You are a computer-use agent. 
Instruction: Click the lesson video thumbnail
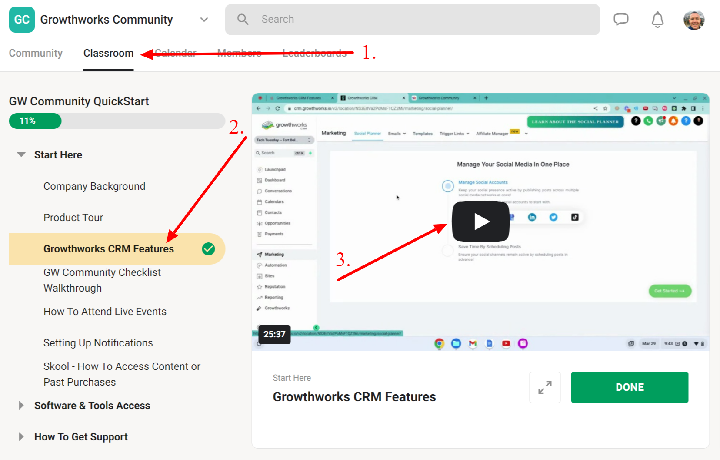(x=480, y=222)
